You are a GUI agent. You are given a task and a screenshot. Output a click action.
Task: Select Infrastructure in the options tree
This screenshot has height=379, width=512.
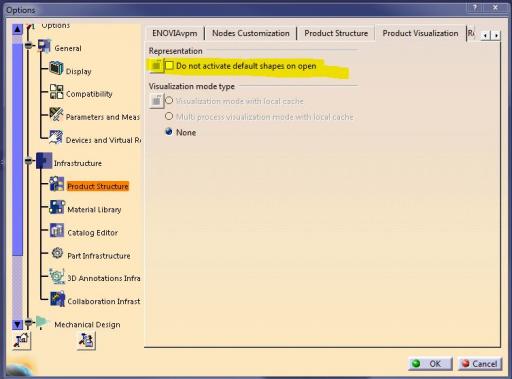78,163
